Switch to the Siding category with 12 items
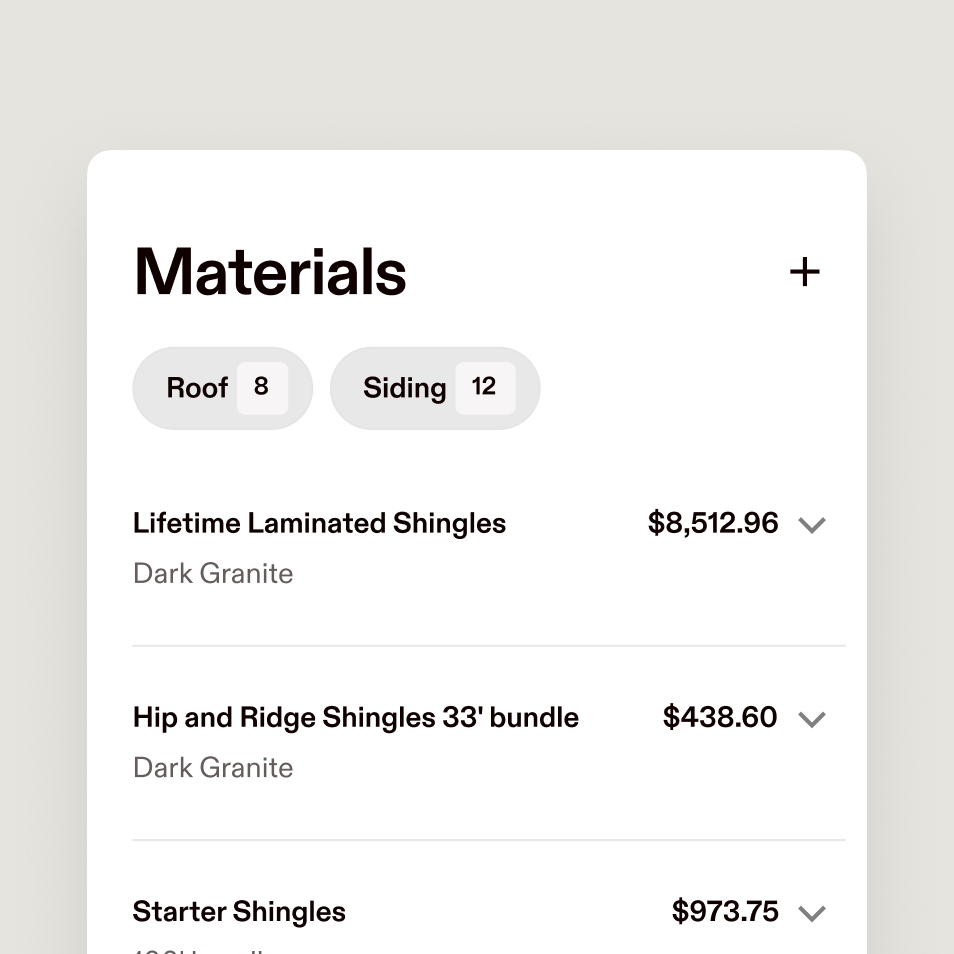Image resolution: width=954 pixels, height=954 pixels. 434,387
